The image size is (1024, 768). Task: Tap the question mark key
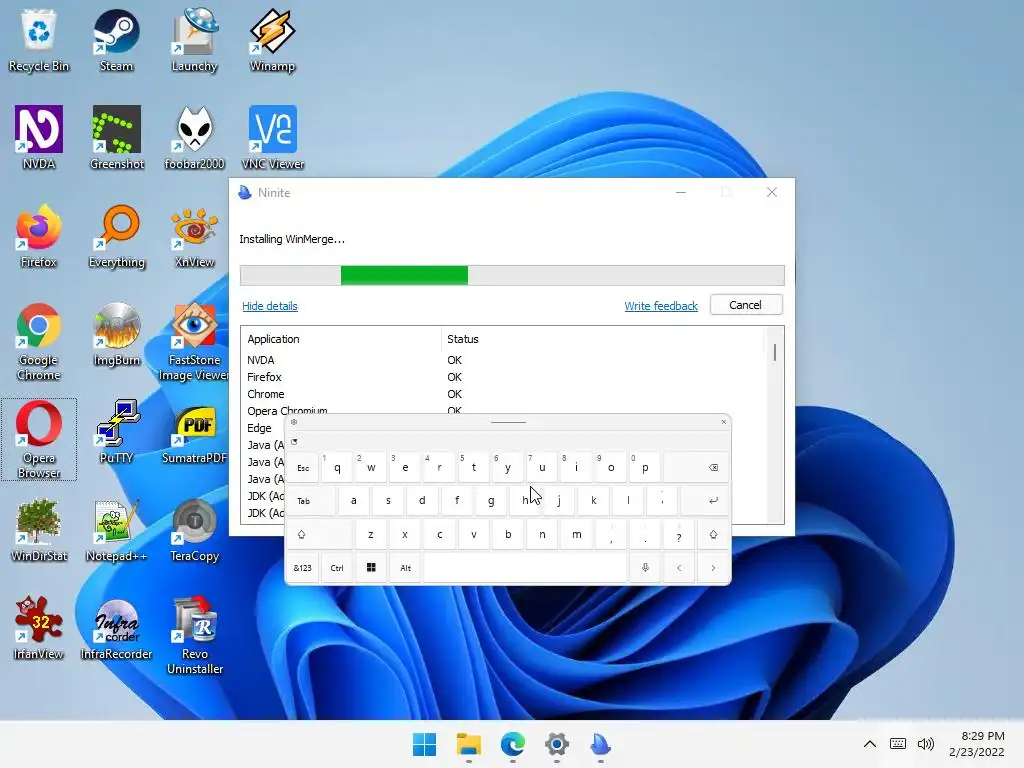[x=679, y=534]
